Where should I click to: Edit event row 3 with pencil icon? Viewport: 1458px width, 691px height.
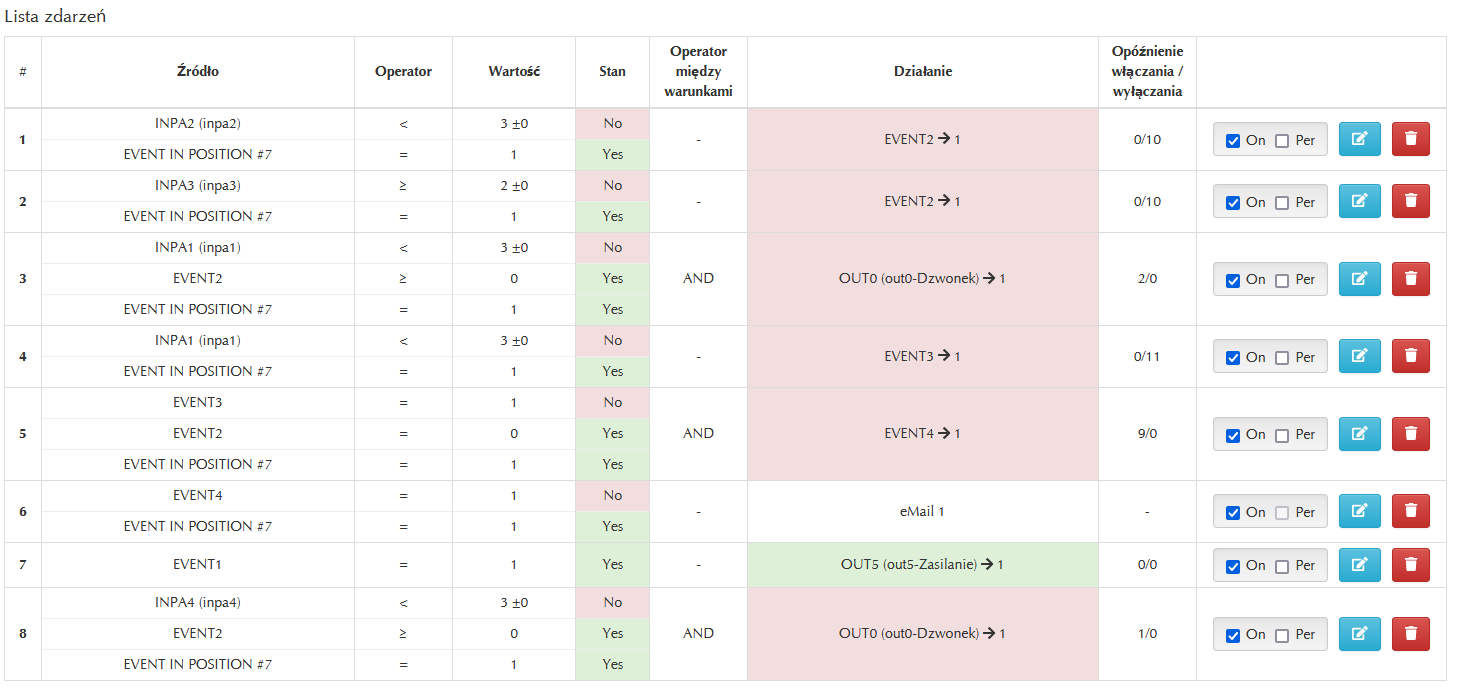(1359, 279)
